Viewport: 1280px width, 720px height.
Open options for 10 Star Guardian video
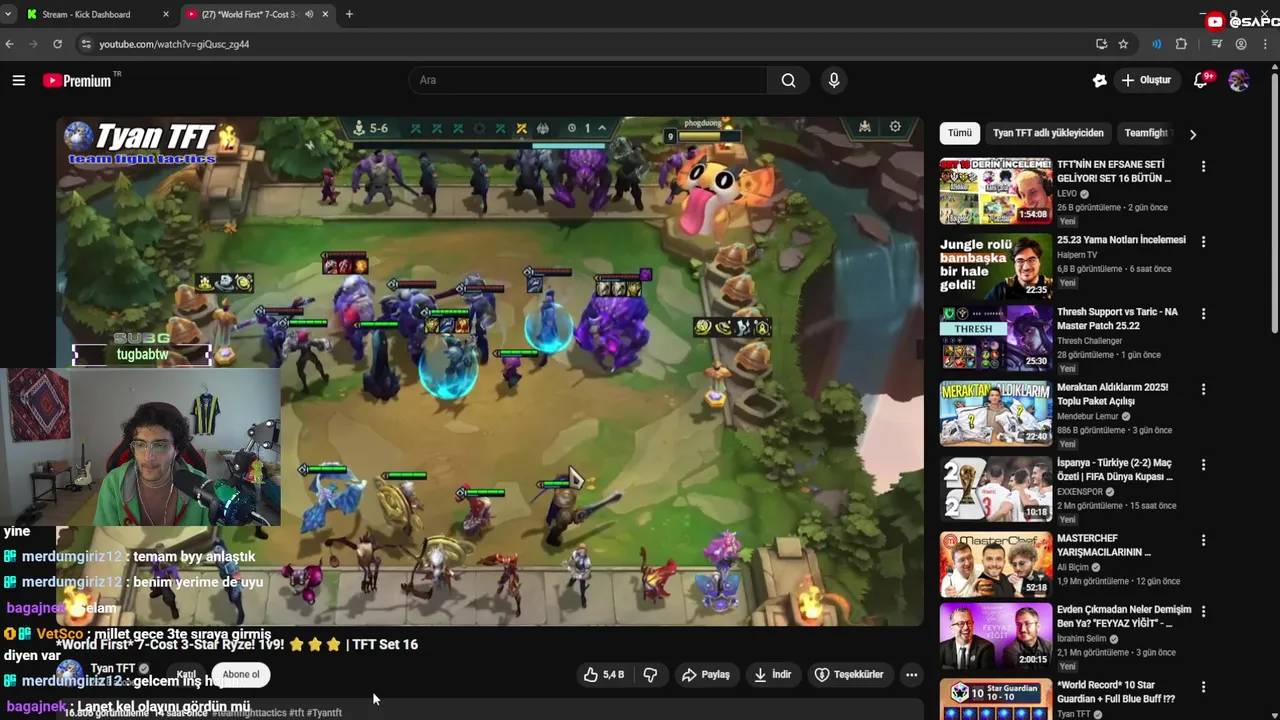pos(1203,687)
